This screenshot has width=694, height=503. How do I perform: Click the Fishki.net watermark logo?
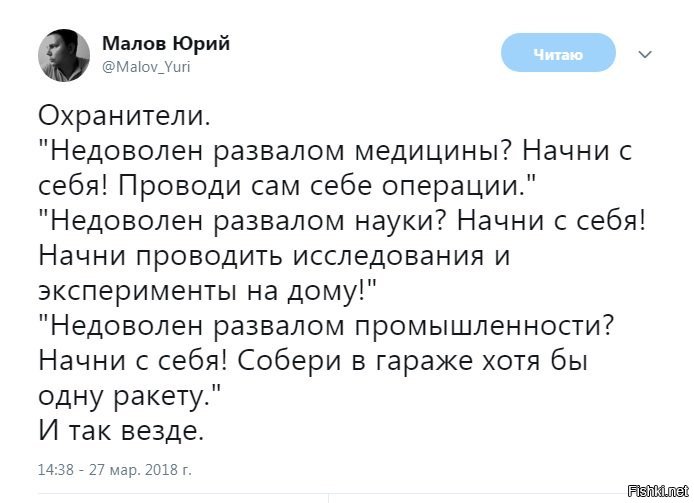[x=658, y=491]
